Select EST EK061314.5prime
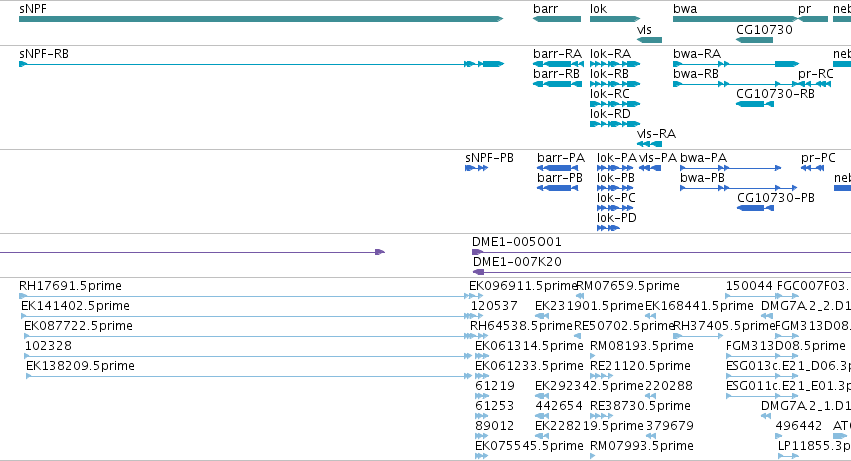The width and height of the screenshot is (851, 461). coord(481,356)
